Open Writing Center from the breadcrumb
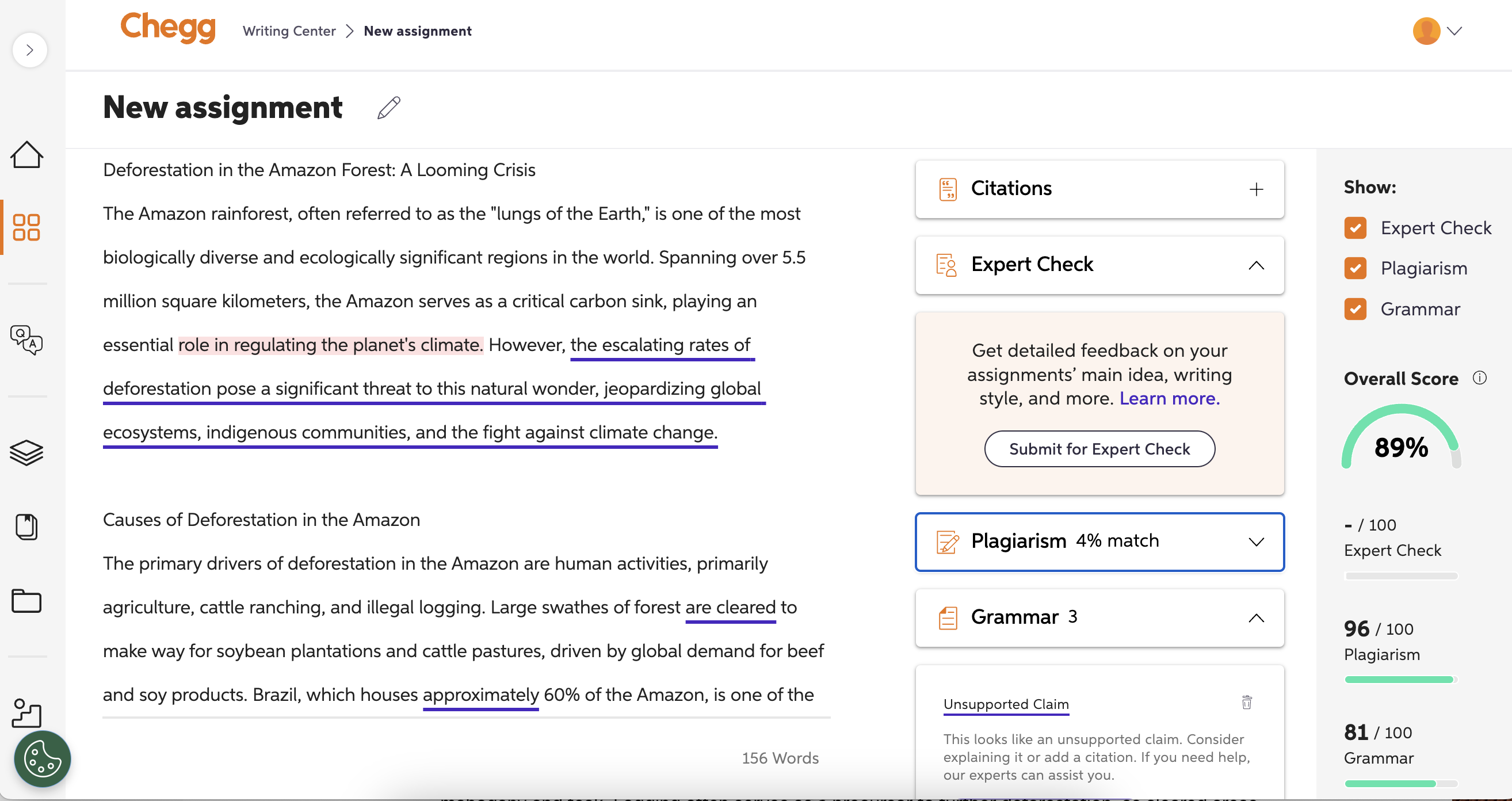This screenshot has height=801, width=1512. point(289,30)
